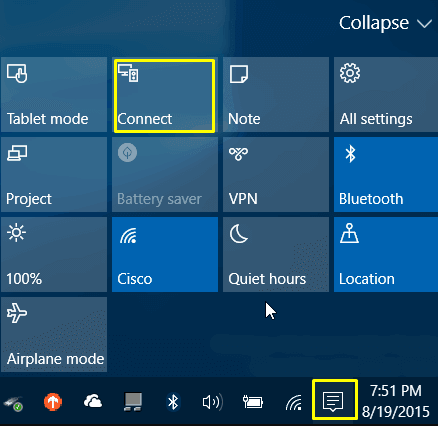Collapse the quick actions panel
Screen dimensions: 438x426
pos(385,23)
